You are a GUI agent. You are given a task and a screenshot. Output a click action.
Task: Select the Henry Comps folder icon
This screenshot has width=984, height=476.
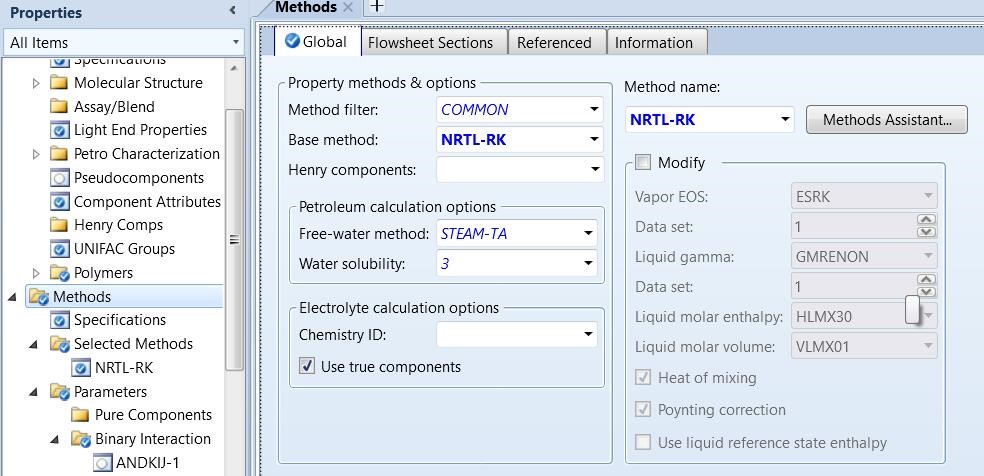[x=59, y=225]
